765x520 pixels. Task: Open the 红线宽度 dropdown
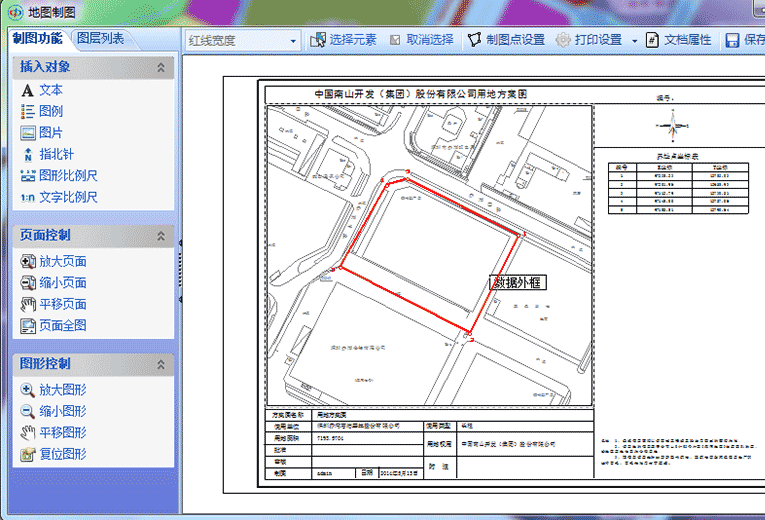tap(293, 41)
